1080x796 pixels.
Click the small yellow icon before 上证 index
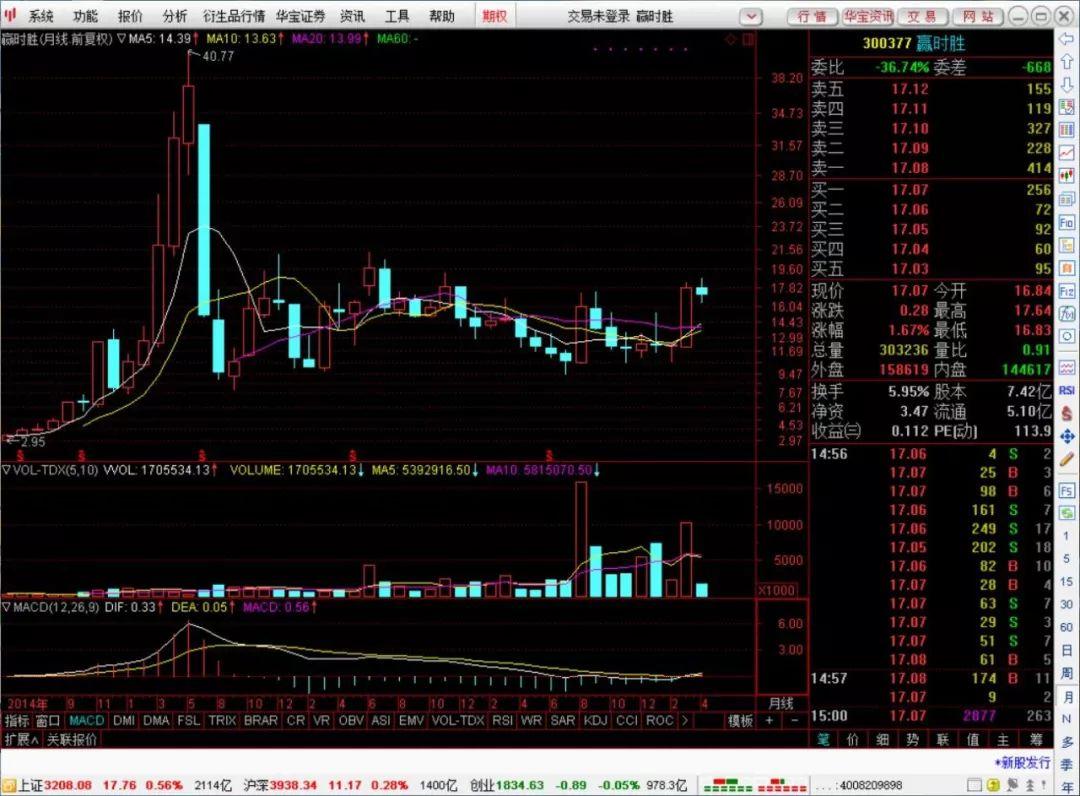[9, 785]
